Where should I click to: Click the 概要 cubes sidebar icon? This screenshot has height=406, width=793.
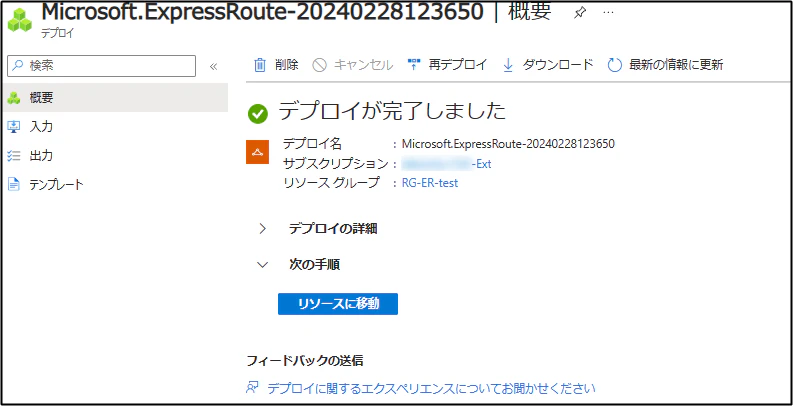point(14,98)
